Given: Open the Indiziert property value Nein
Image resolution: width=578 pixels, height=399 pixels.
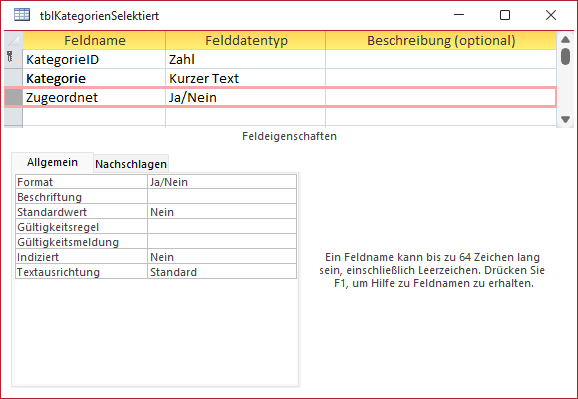Looking at the screenshot, I should tap(222, 257).
